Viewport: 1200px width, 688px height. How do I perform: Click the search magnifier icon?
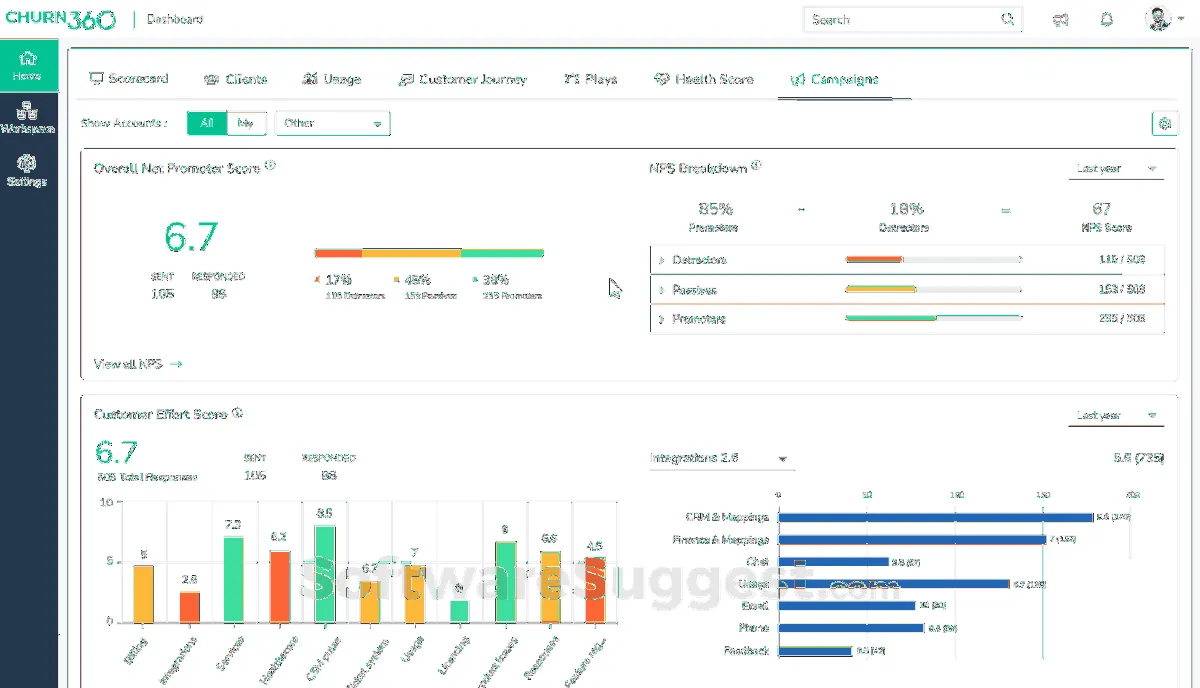click(1007, 19)
